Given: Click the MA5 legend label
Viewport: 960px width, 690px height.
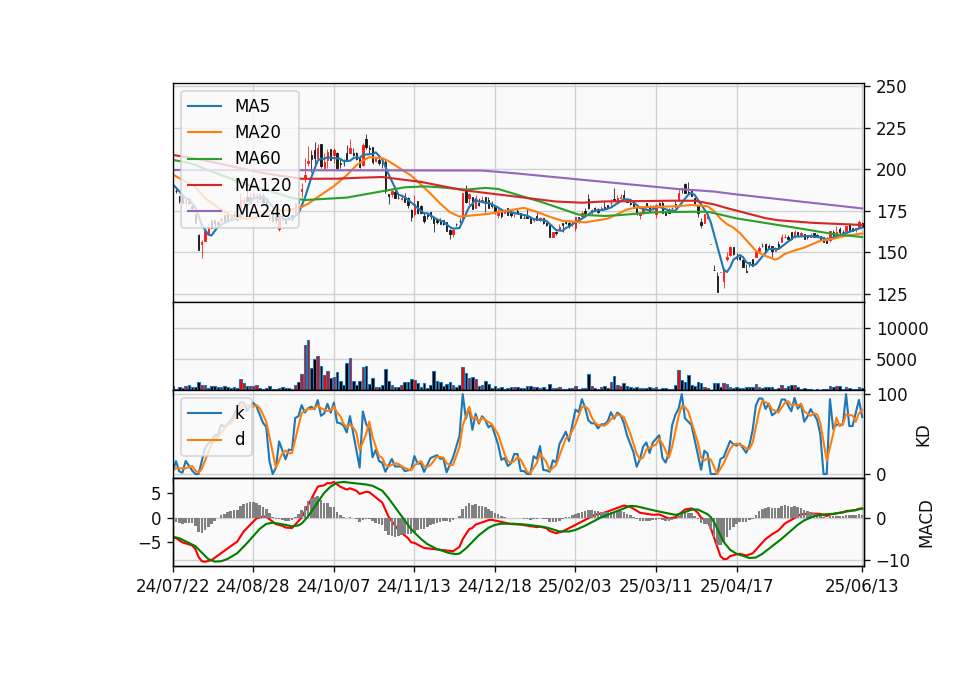Looking at the screenshot, I should click(x=252, y=106).
